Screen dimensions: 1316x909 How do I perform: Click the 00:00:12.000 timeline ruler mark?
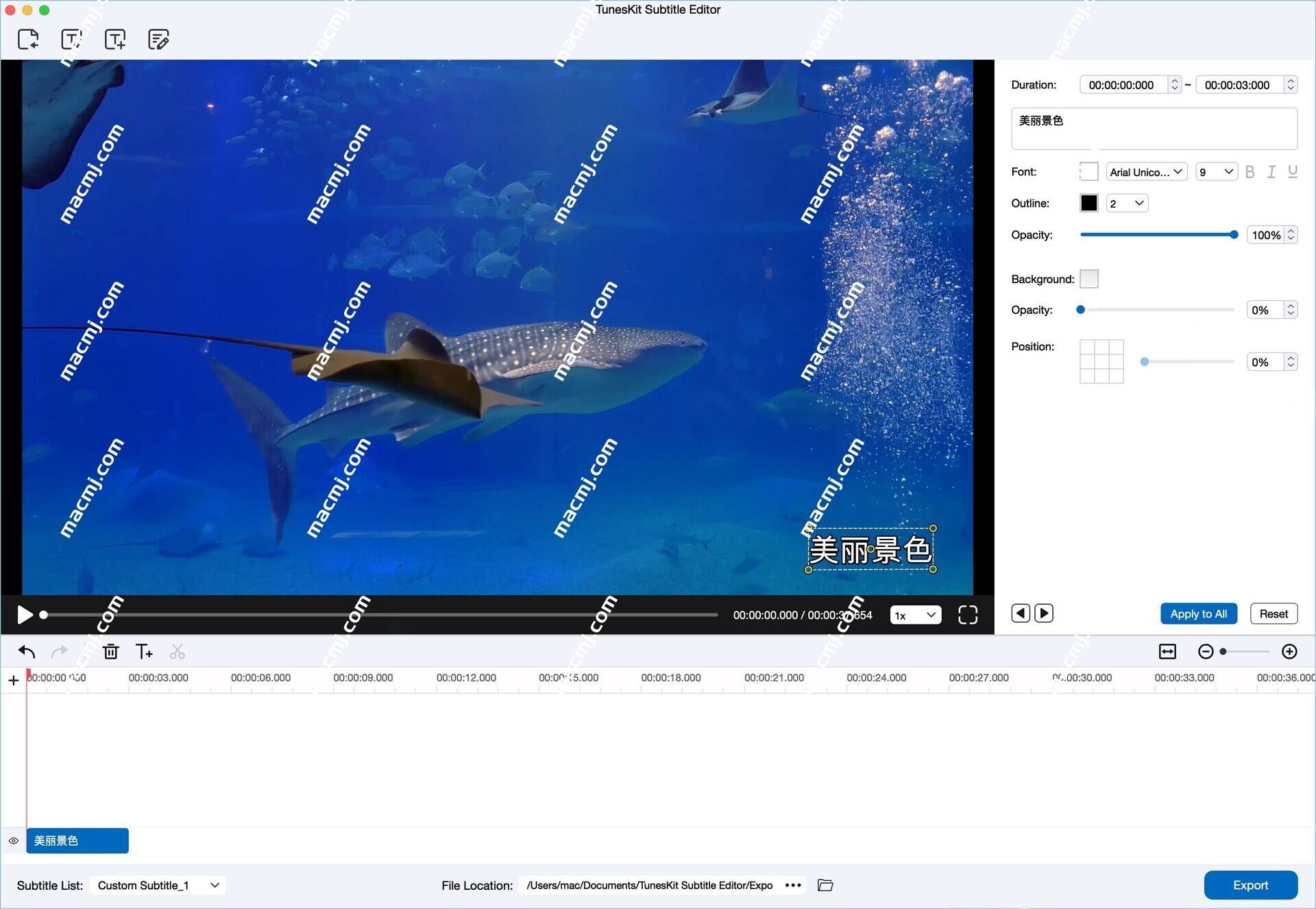466,677
